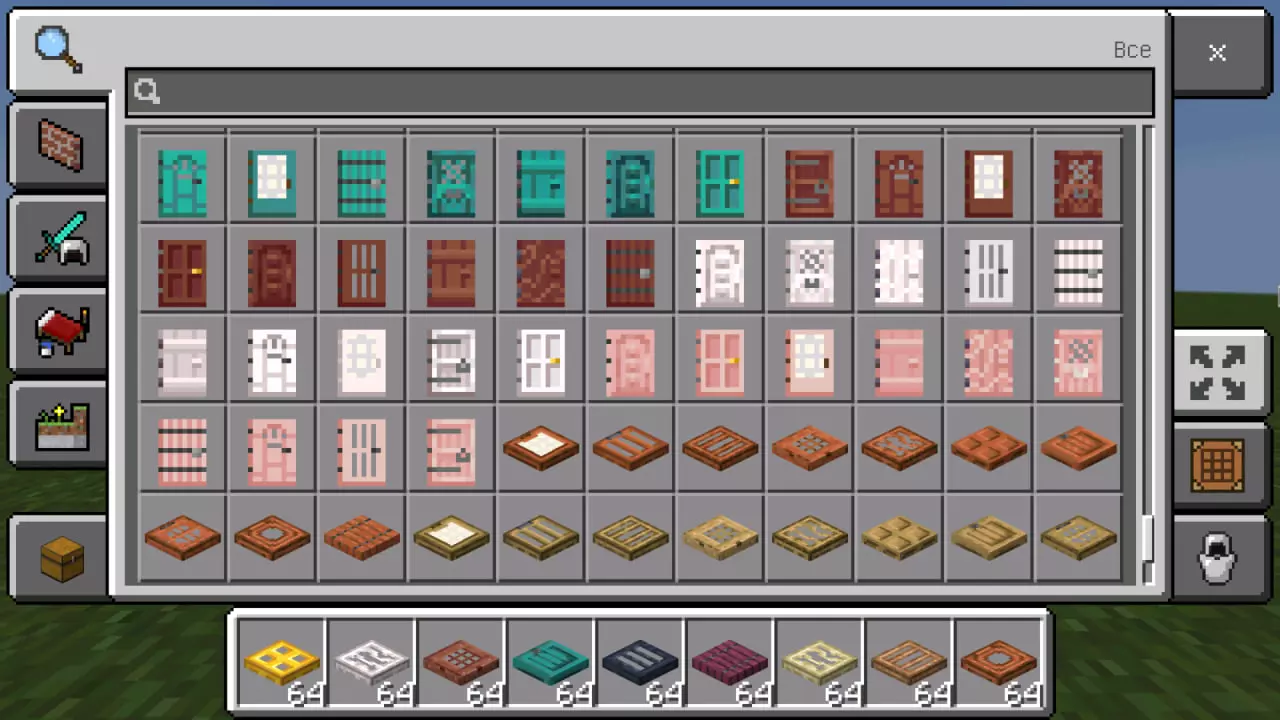Pick the orange four-panel trapdoor
Image resolution: width=1280 pixels, height=720 pixels.
pyautogui.click(x=988, y=450)
